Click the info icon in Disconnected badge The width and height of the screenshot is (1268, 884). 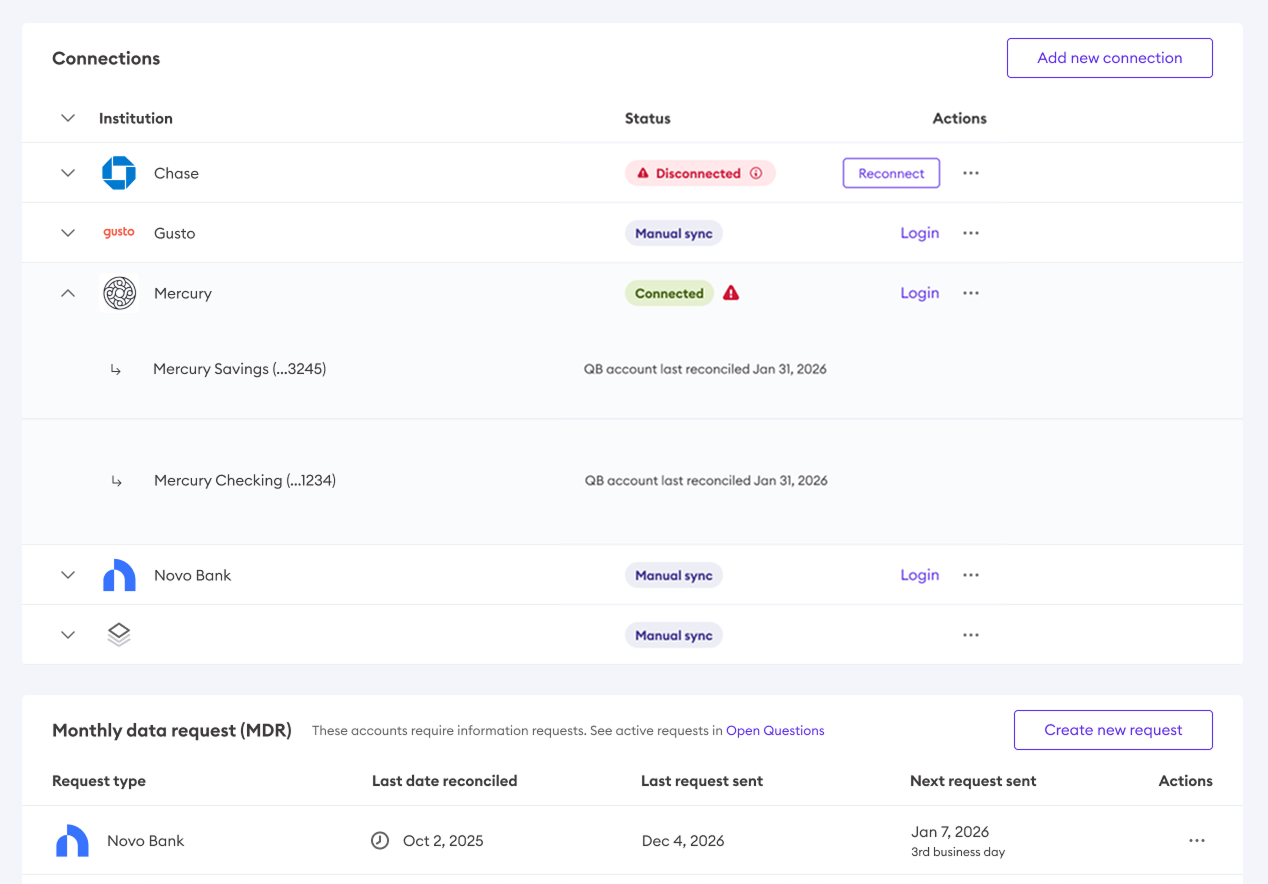pos(756,173)
